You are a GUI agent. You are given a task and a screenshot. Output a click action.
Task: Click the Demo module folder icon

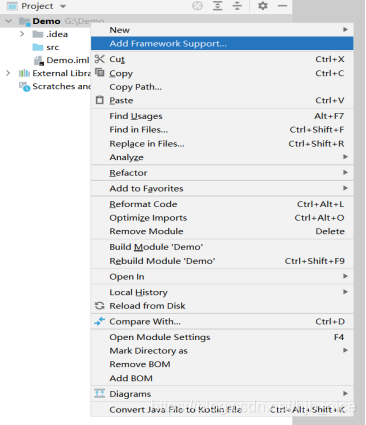(25, 21)
